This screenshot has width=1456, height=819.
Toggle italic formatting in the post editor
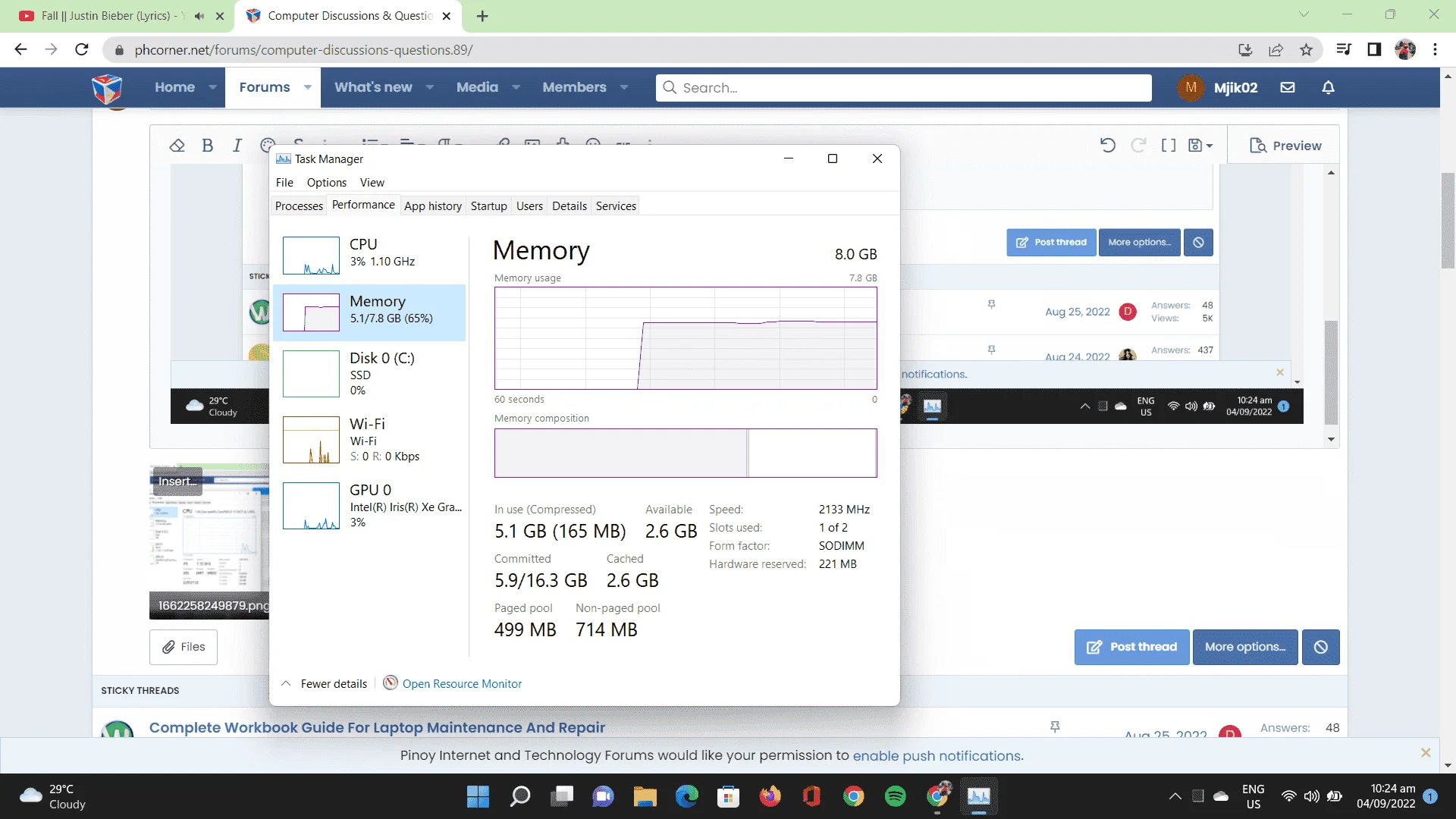tap(237, 146)
